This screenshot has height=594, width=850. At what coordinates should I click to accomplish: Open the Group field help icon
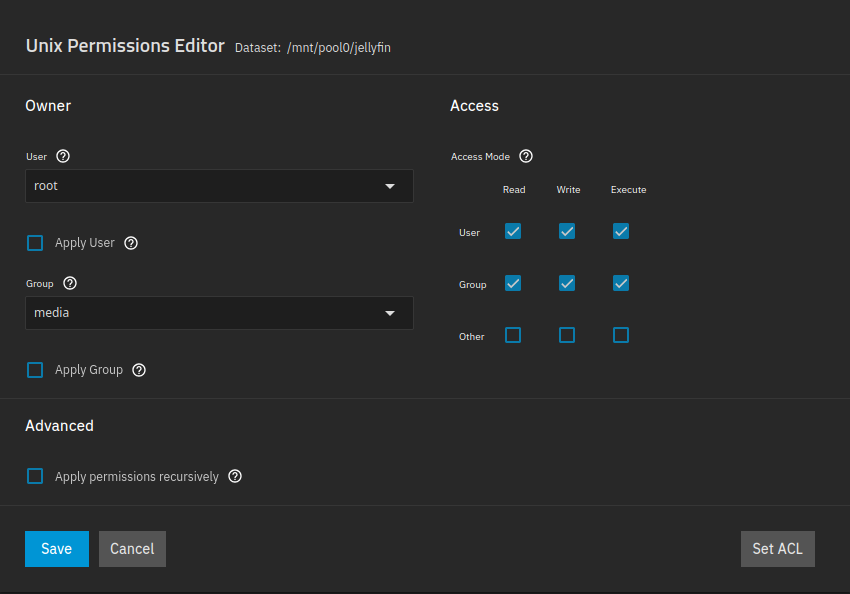tap(69, 283)
